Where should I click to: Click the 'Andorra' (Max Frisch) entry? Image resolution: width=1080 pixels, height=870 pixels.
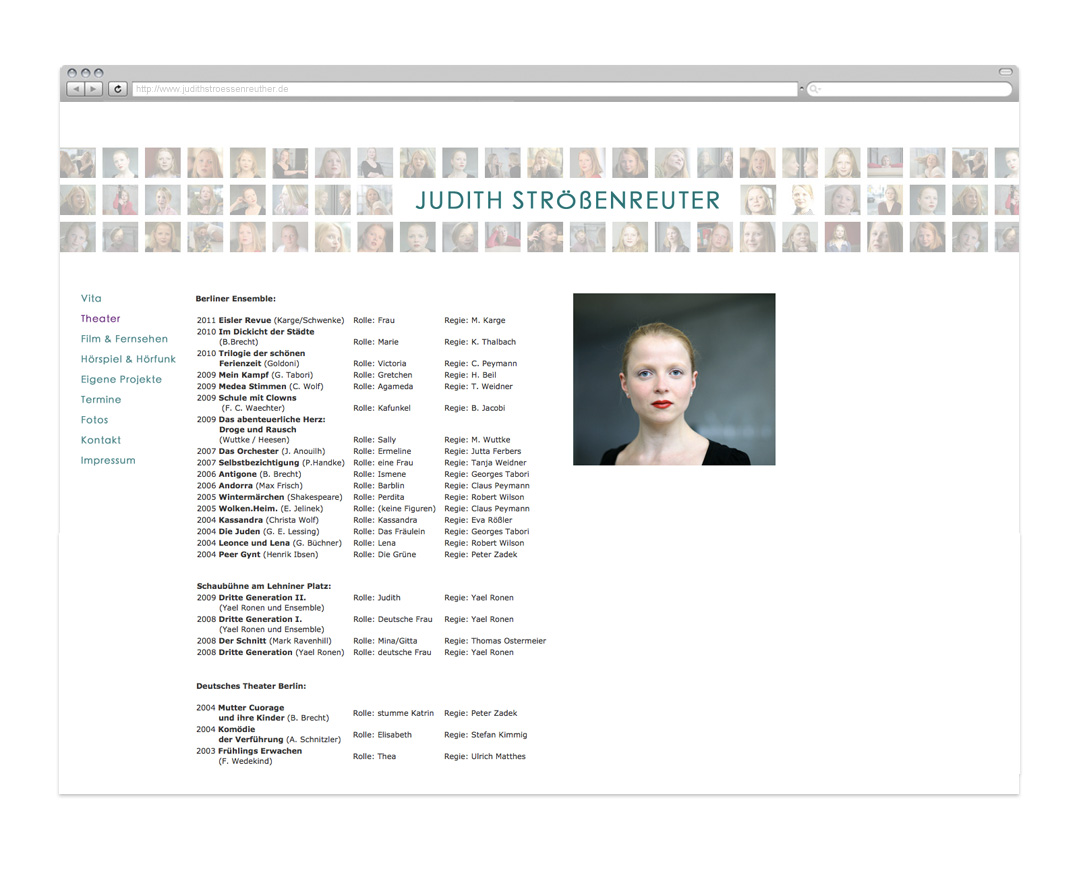point(249,486)
